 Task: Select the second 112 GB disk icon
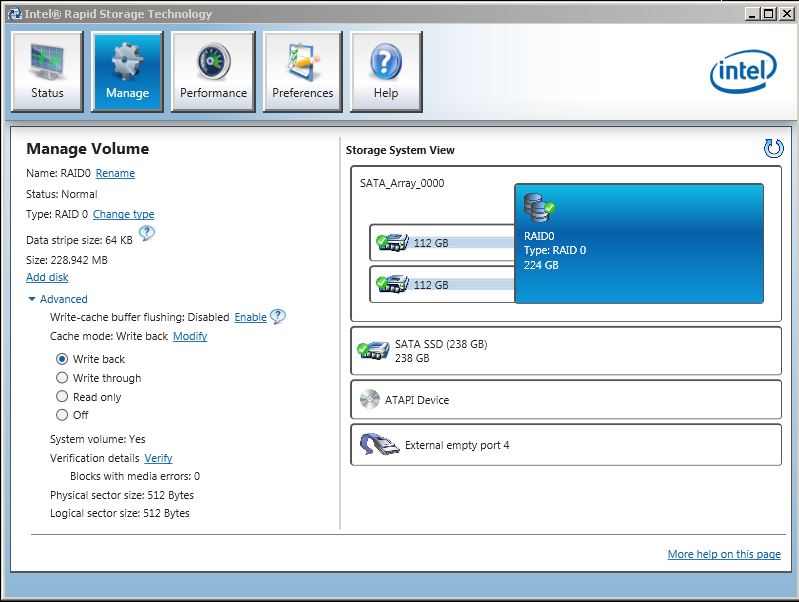(392, 283)
